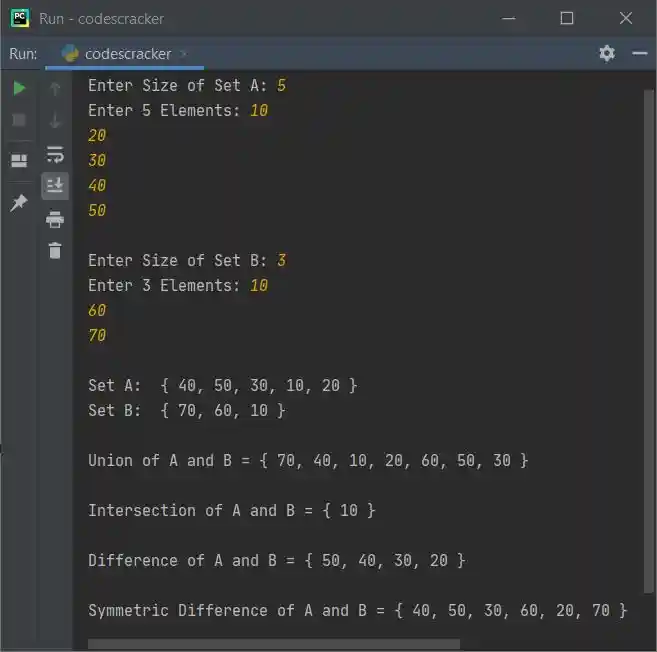The image size is (657, 652).
Task: Click 'Symmetric Difference of A and B' line
Action: [x=358, y=611]
